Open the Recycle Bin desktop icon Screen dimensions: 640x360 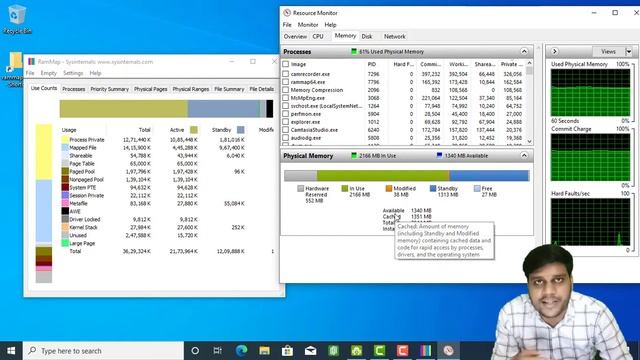17,20
